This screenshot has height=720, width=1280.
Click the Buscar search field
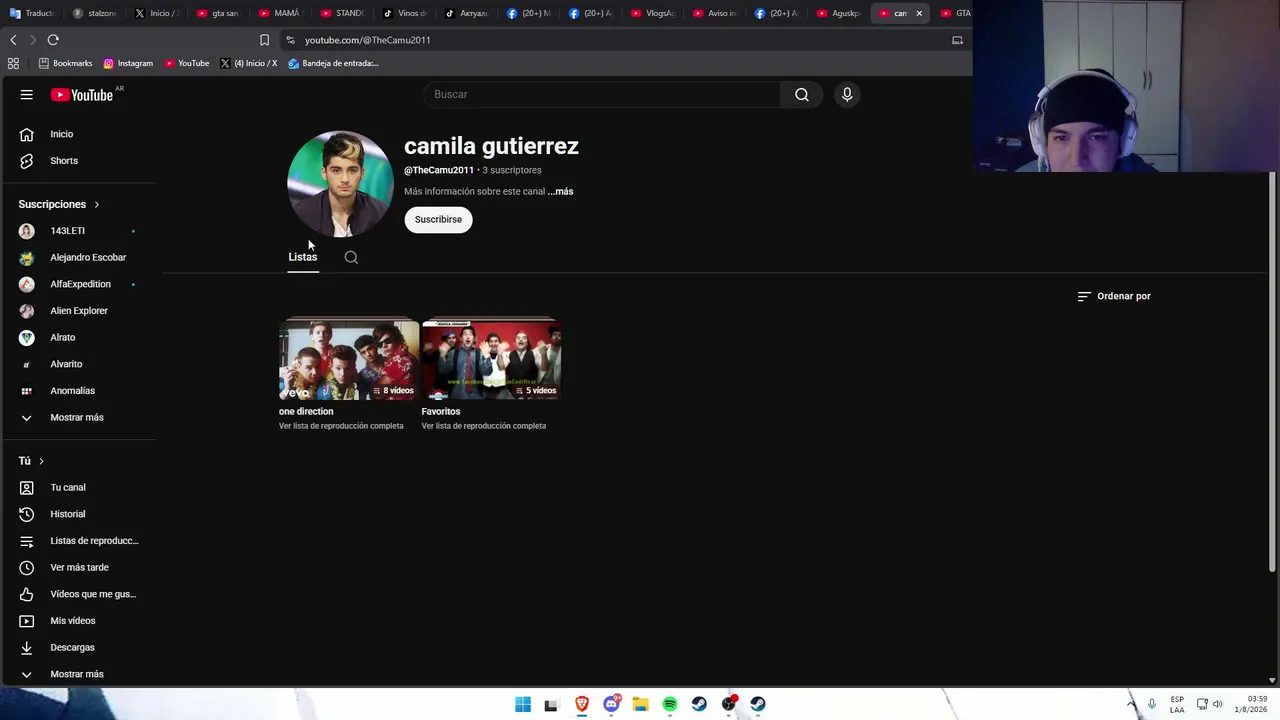coord(602,94)
